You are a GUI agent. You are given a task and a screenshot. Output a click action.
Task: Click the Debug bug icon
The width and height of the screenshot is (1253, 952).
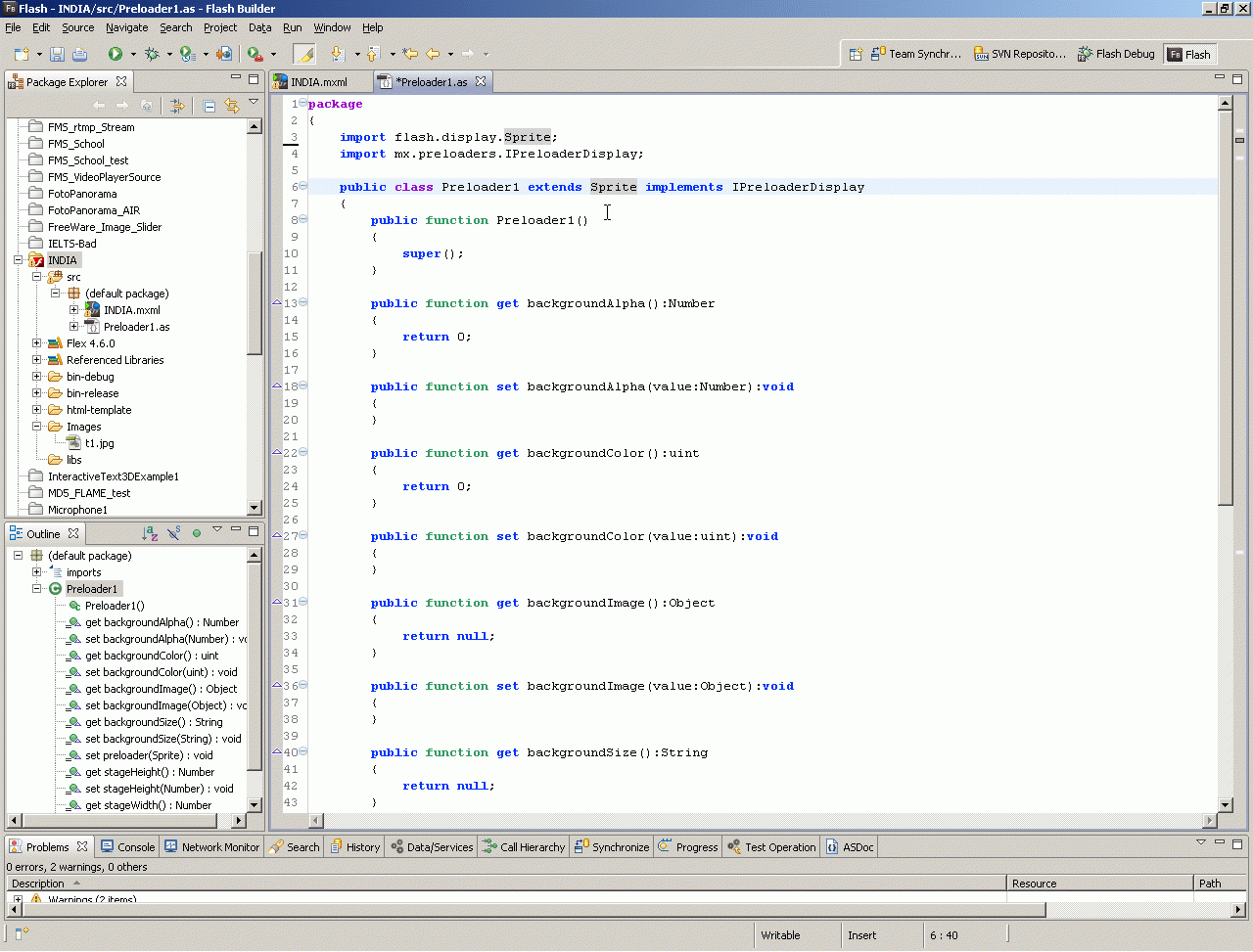pyautogui.click(x=152, y=55)
